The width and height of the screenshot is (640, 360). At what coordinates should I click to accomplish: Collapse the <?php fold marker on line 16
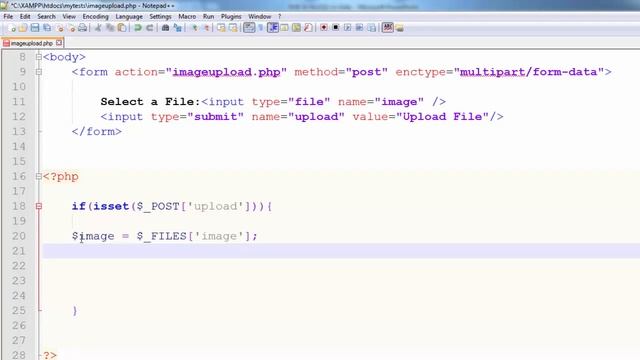click(39, 176)
